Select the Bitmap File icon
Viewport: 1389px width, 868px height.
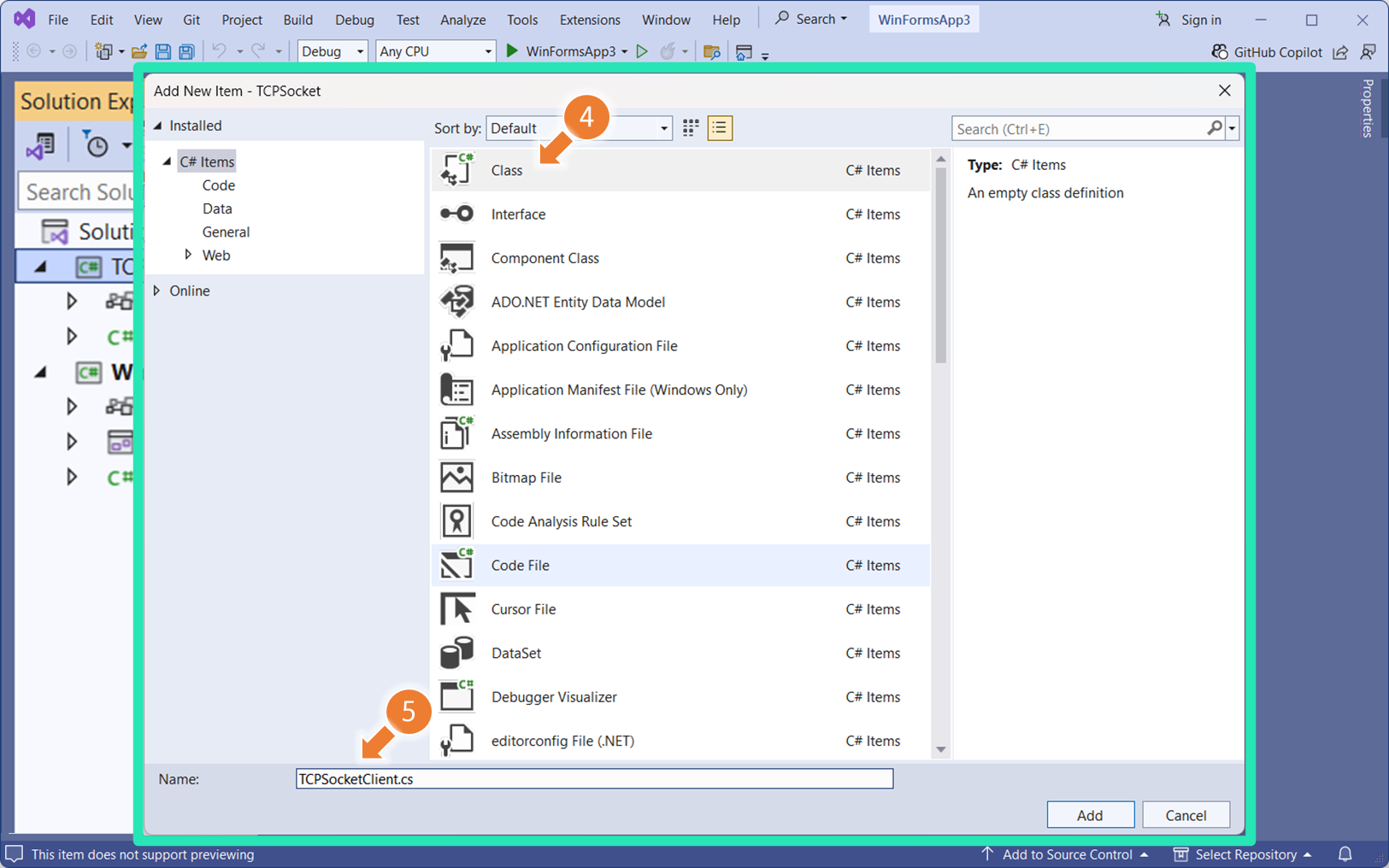[456, 477]
